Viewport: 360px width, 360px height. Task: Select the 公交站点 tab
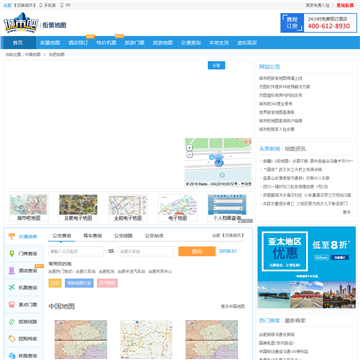pos(154,236)
